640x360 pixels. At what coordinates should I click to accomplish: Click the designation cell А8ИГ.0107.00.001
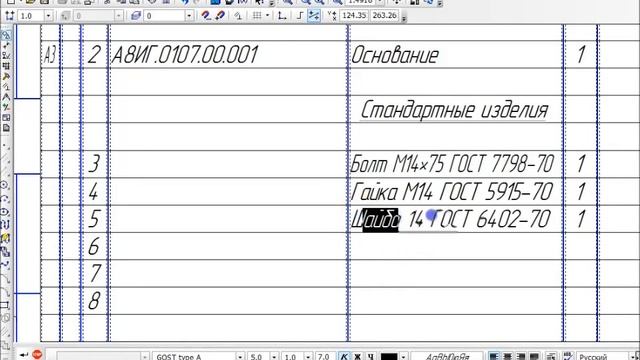[184, 55]
